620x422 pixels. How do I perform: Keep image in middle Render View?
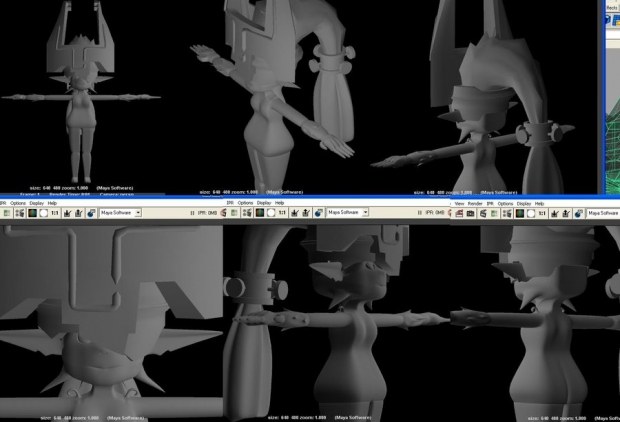pyautogui.click(x=295, y=213)
